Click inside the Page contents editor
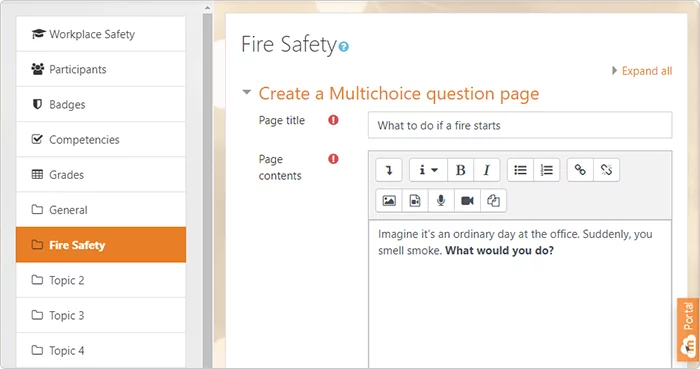The image size is (700, 369). click(520, 294)
